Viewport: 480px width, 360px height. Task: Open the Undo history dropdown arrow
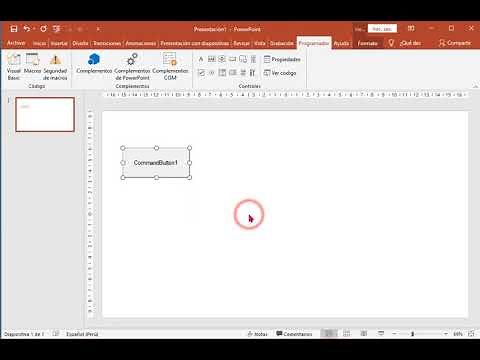tap(34, 29)
